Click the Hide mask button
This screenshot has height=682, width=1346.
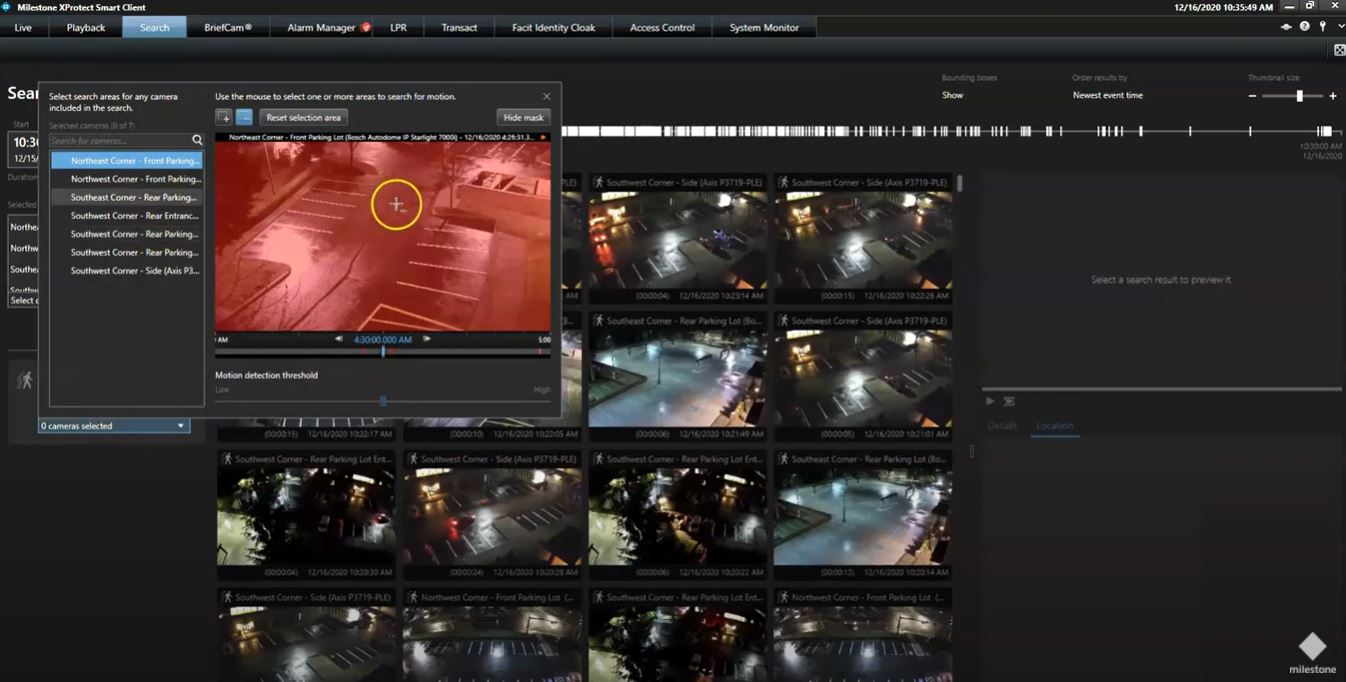(x=523, y=118)
